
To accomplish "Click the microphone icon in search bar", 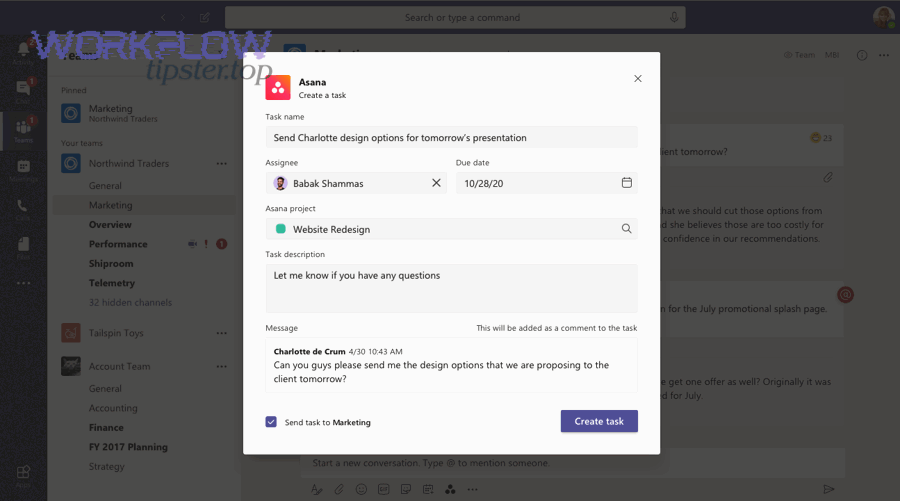I will pos(674,17).
